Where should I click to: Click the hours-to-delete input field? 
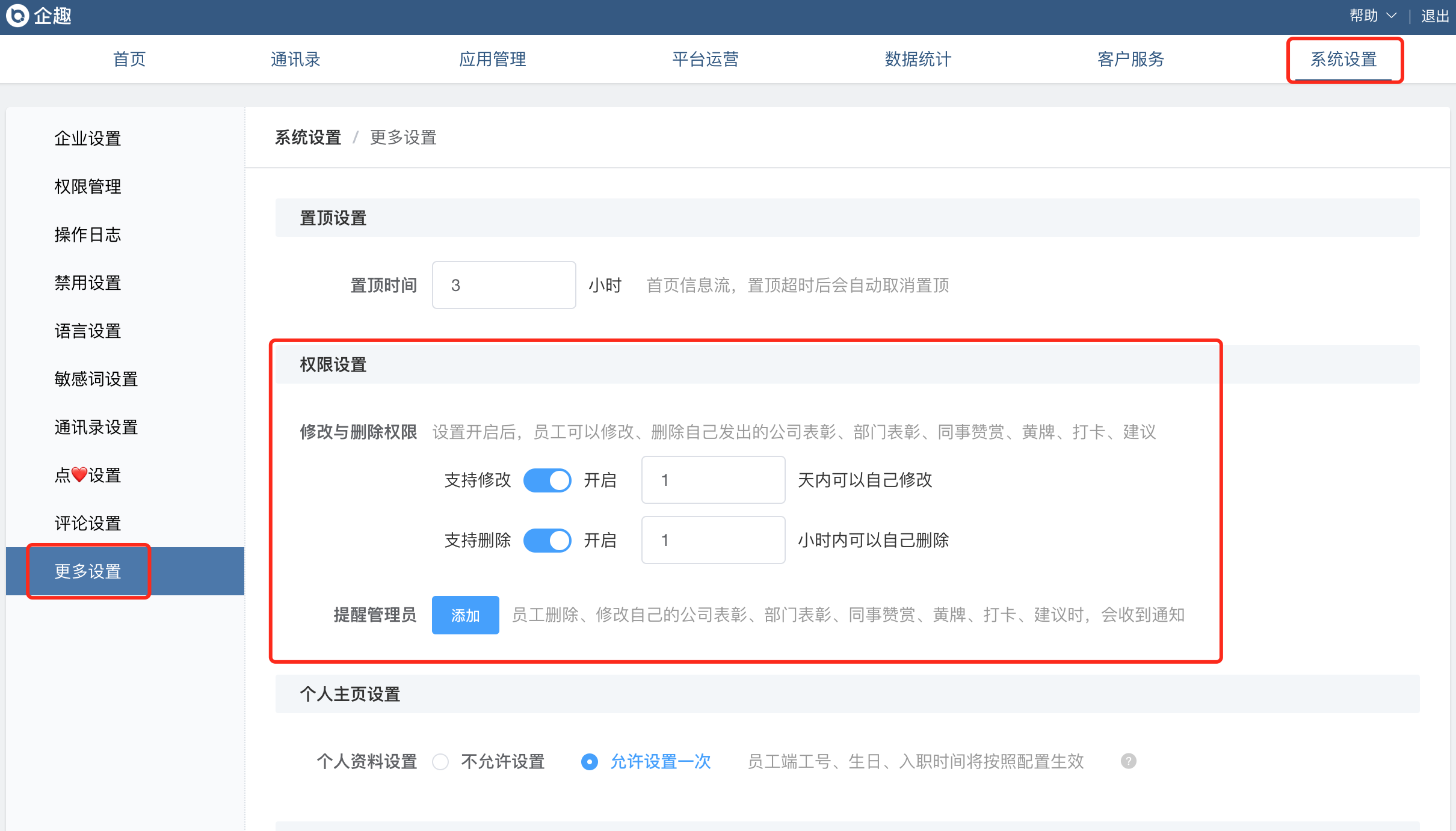713,541
